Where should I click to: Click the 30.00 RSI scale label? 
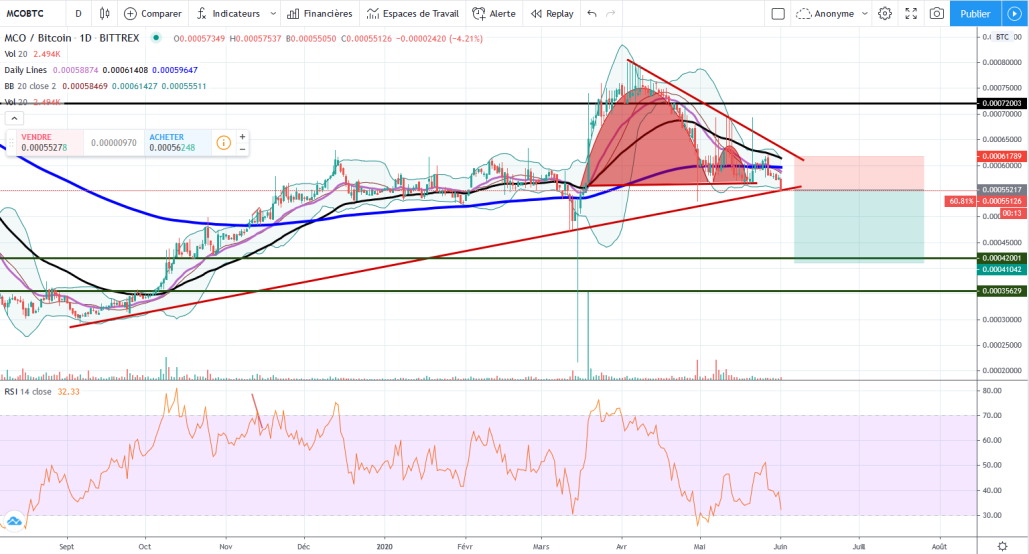[992, 515]
